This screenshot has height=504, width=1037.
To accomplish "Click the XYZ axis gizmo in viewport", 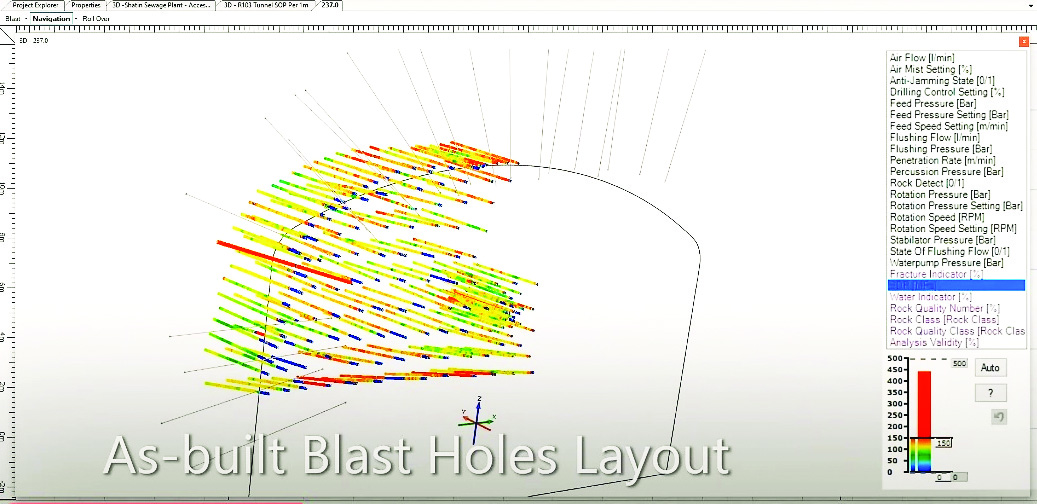I will 479,412.
